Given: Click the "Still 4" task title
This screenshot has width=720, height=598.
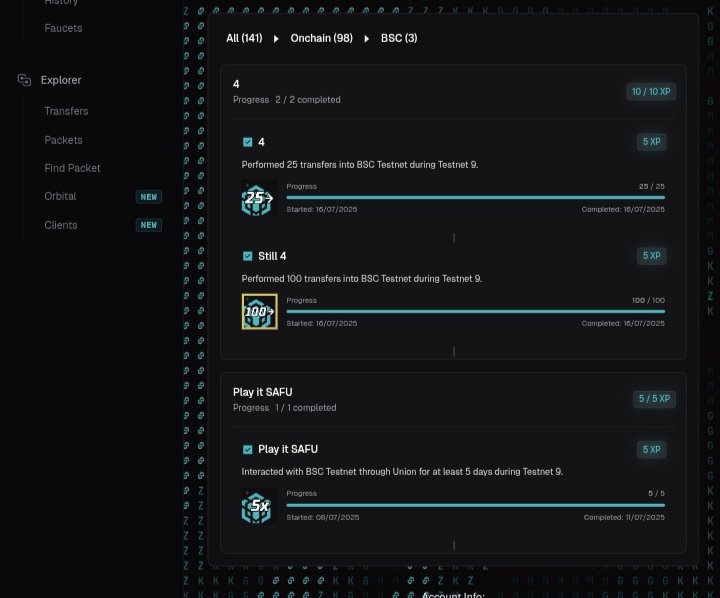Looking at the screenshot, I should point(272,256).
